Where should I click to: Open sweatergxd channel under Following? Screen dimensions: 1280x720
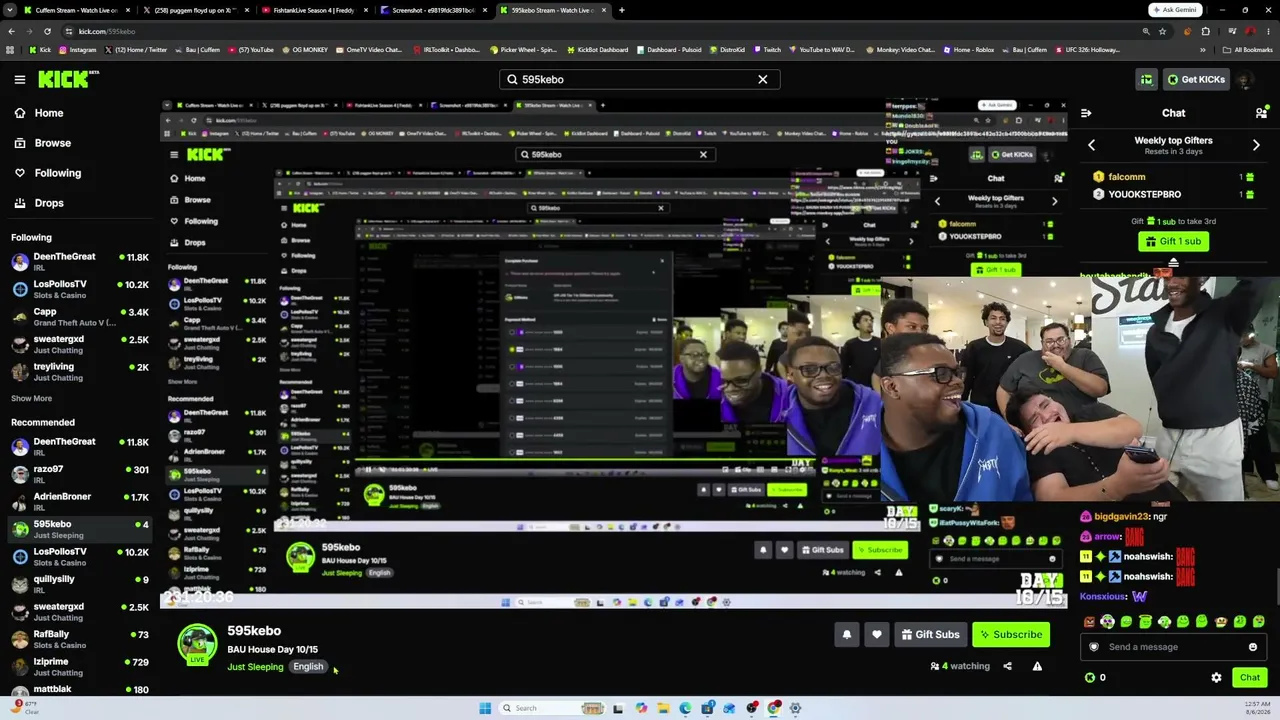[x=78, y=344]
